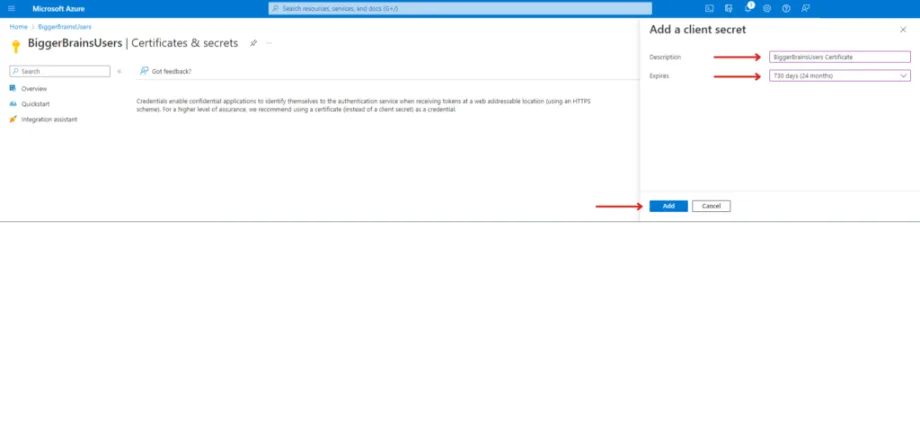
Task: Open the notifications bell
Action: (x=748, y=8)
